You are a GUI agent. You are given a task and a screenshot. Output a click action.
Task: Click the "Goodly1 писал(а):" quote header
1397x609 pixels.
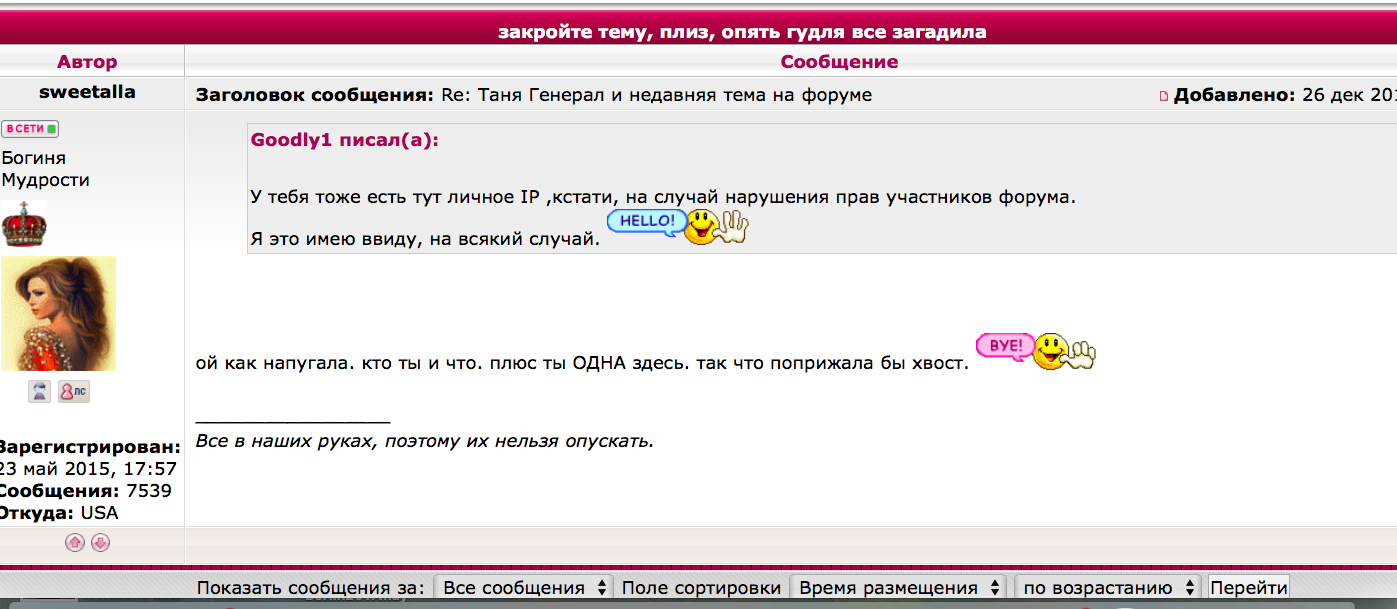point(344,140)
